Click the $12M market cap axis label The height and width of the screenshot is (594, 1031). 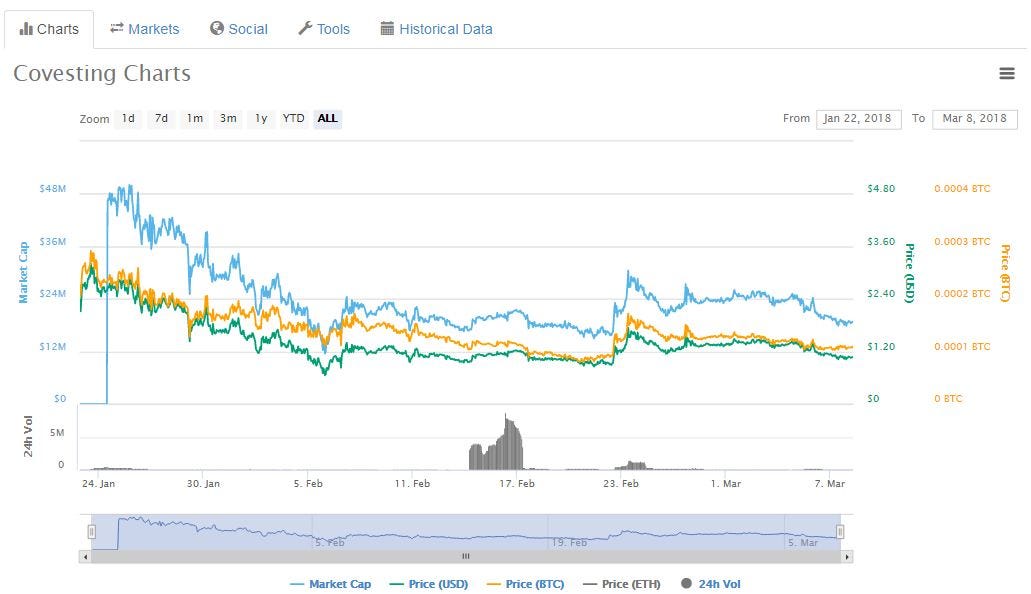(x=53, y=347)
